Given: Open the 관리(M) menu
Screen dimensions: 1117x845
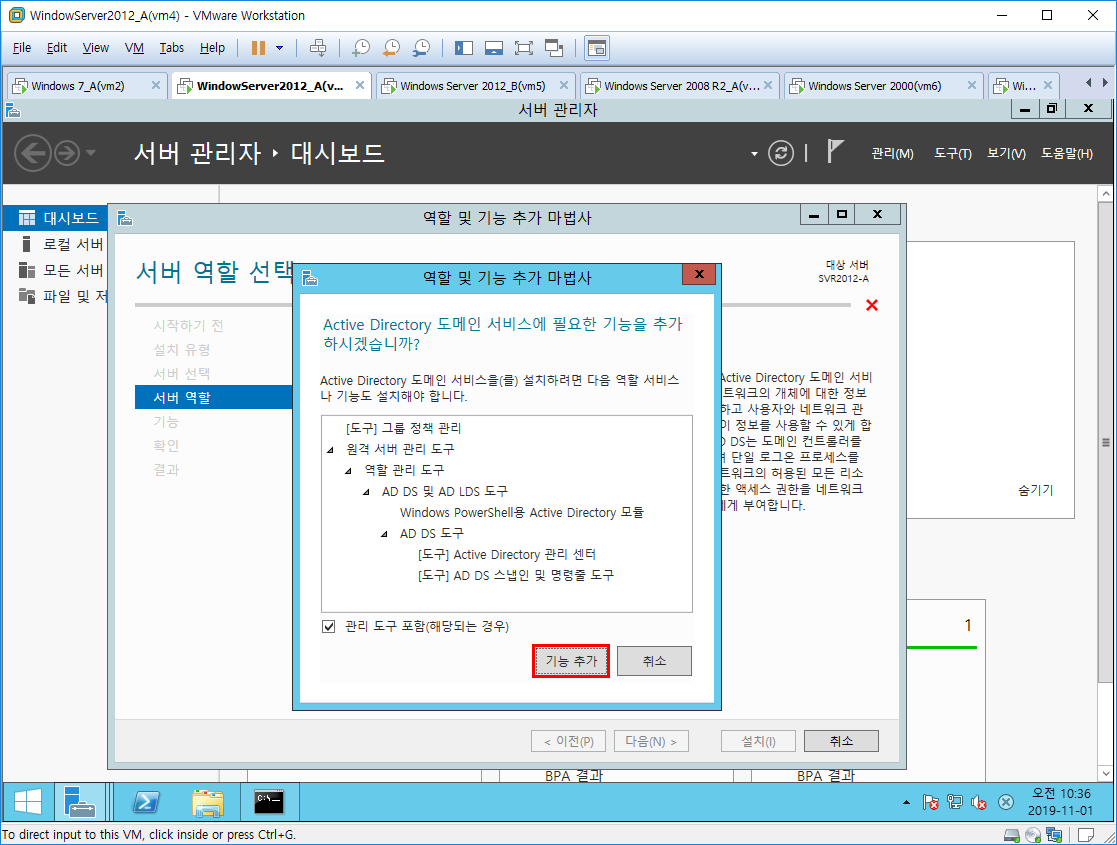Looking at the screenshot, I should point(892,153).
